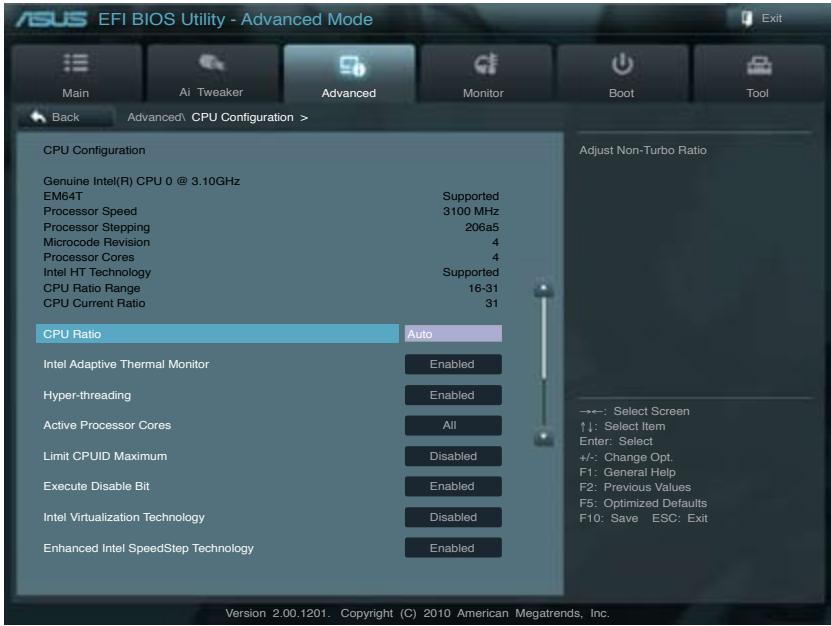Toggle Hyper-threading Enabled option
Screen dimensions: 831x626
453,395
